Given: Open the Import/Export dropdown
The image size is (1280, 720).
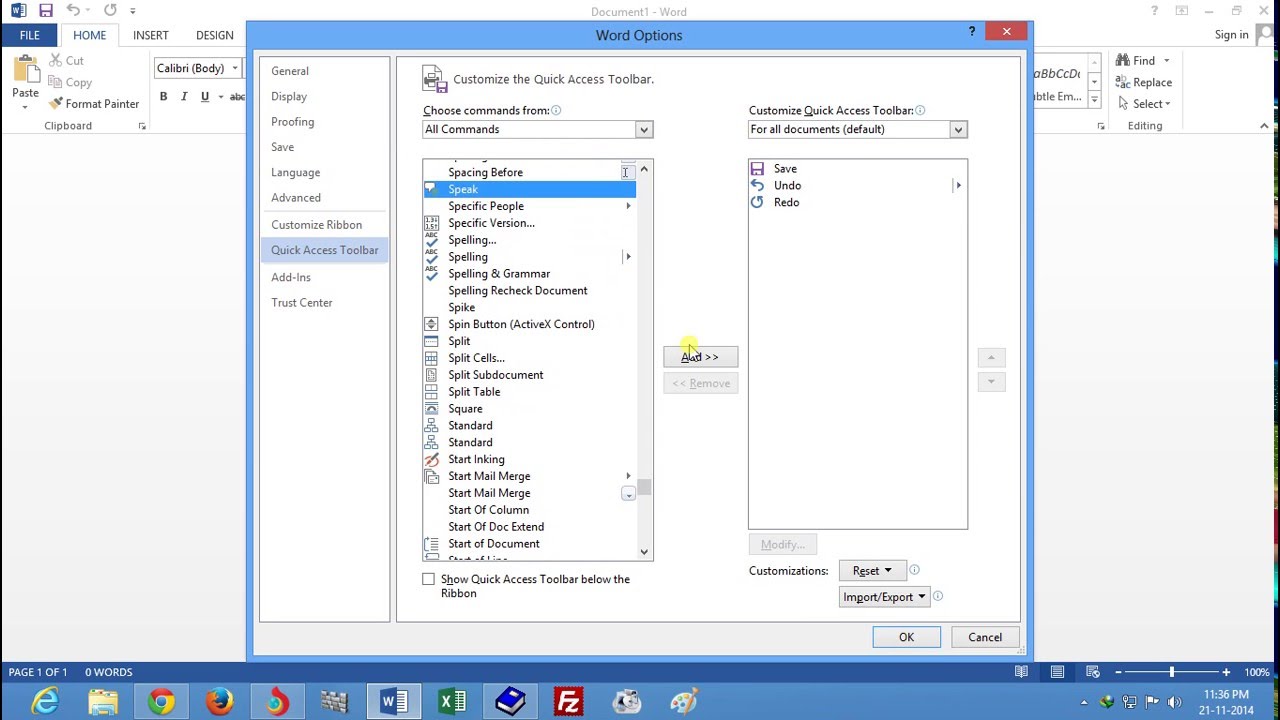Looking at the screenshot, I should click(884, 596).
